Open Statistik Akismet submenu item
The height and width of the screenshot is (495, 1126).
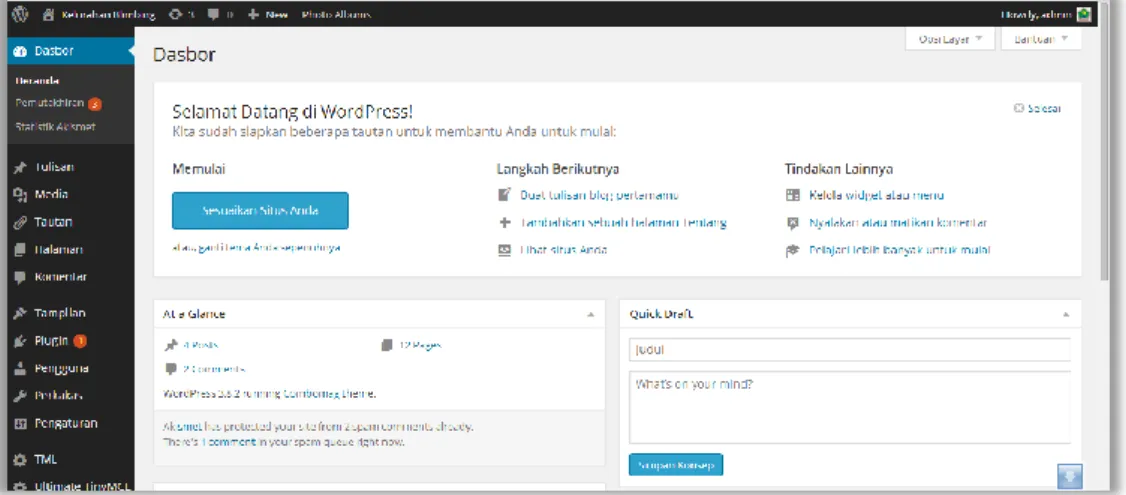pyautogui.click(x=55, y=126)
